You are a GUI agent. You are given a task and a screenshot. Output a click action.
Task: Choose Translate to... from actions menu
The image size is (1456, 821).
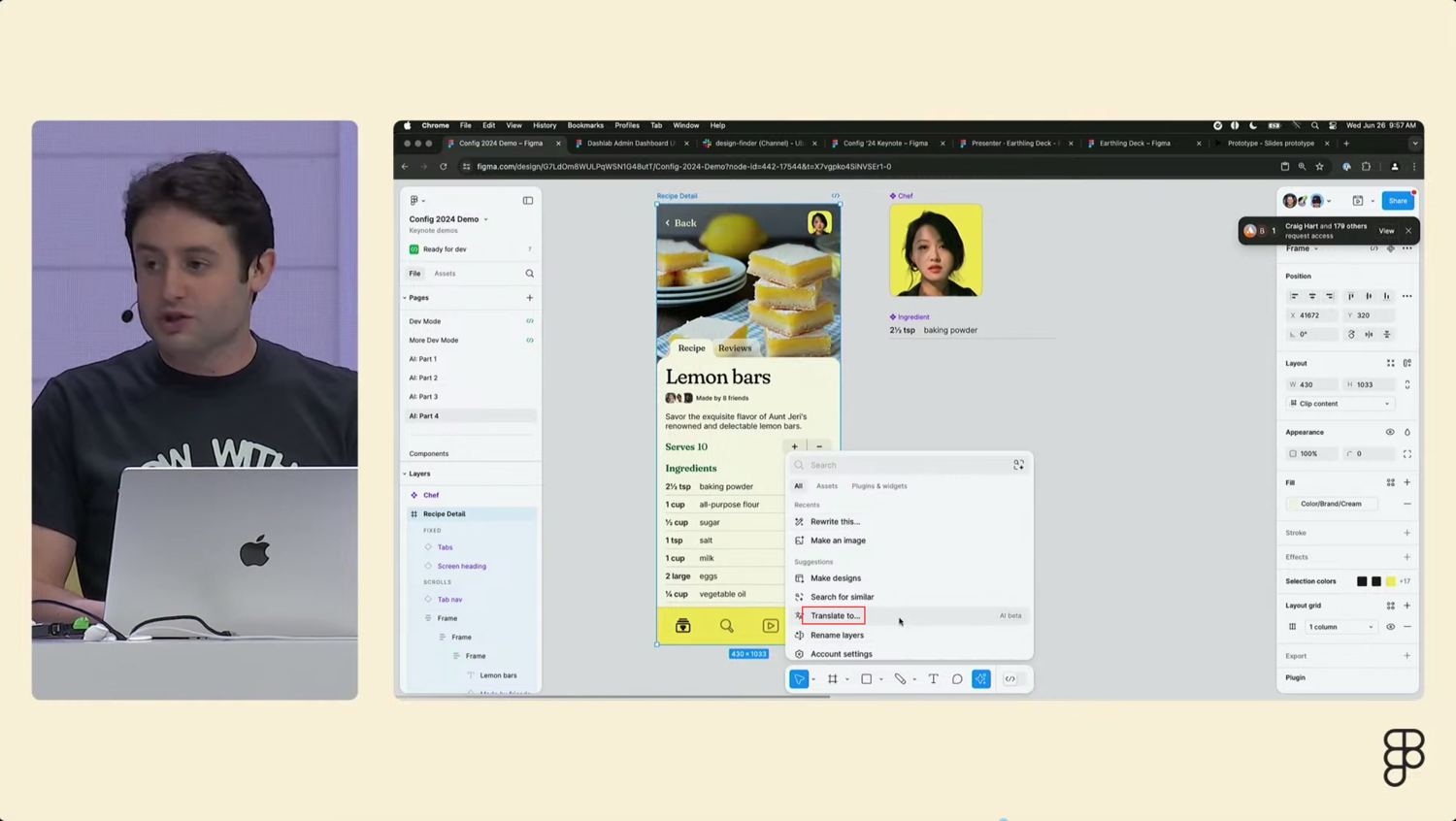(835, 615)
